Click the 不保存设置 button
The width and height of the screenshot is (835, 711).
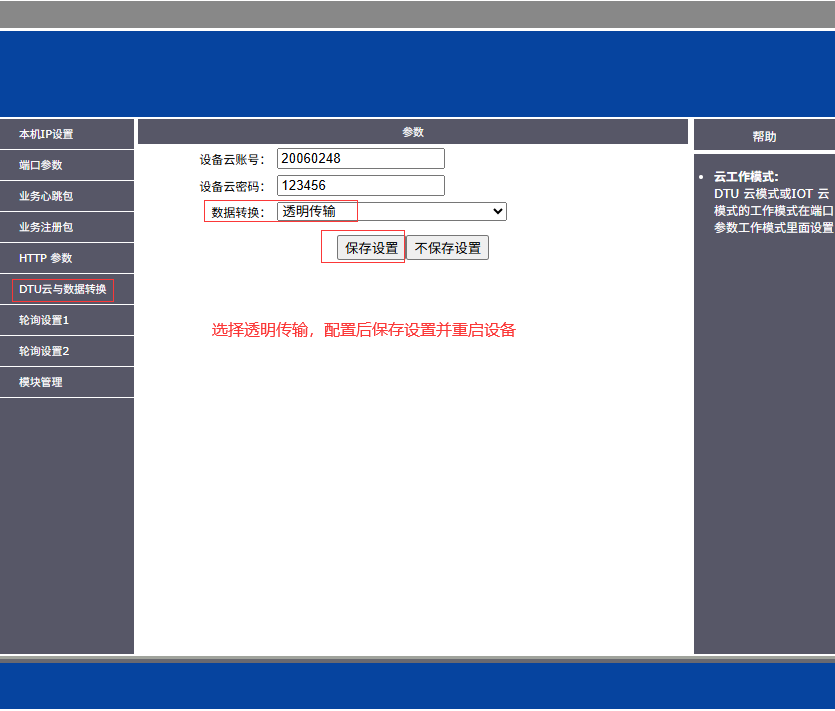coord(447,248)
